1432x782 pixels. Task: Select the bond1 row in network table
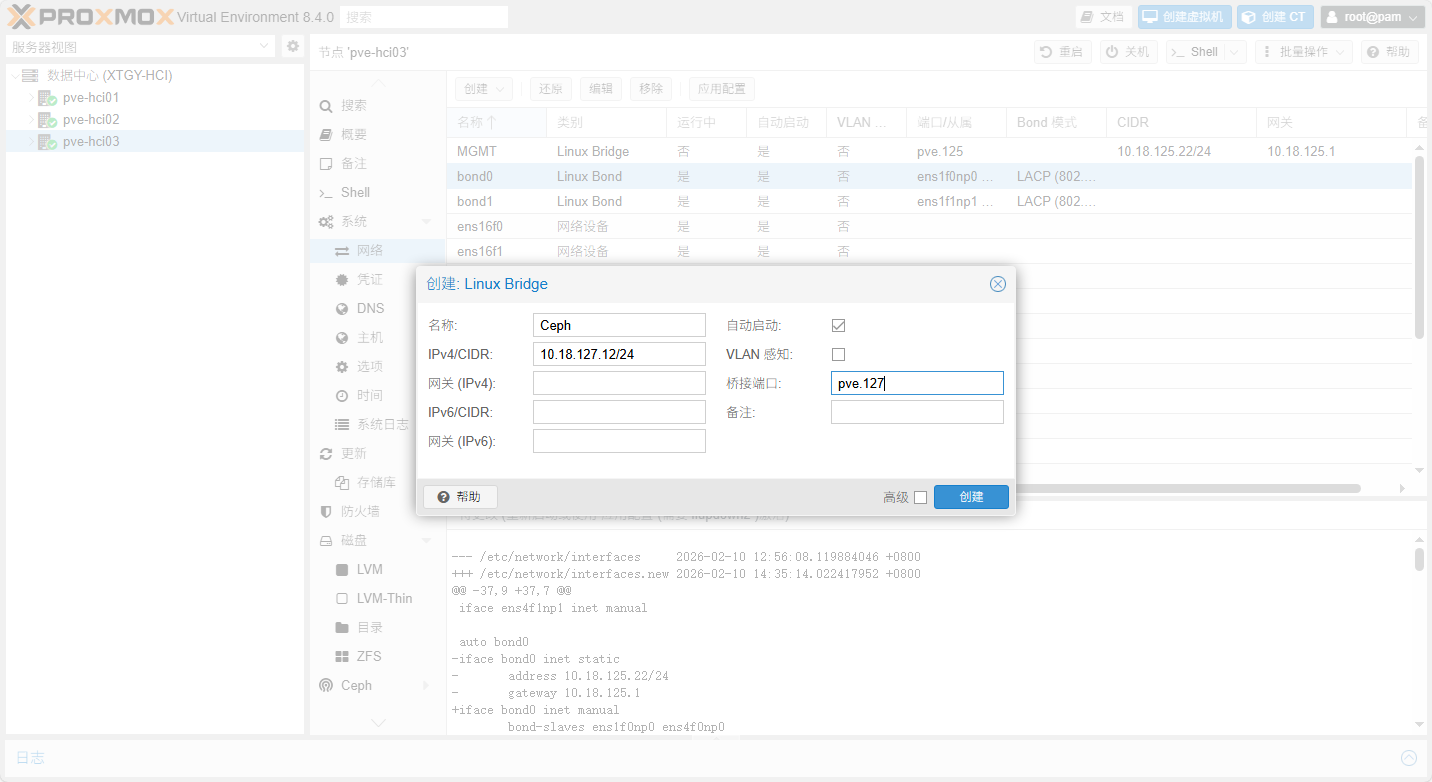tap(930, 201)
